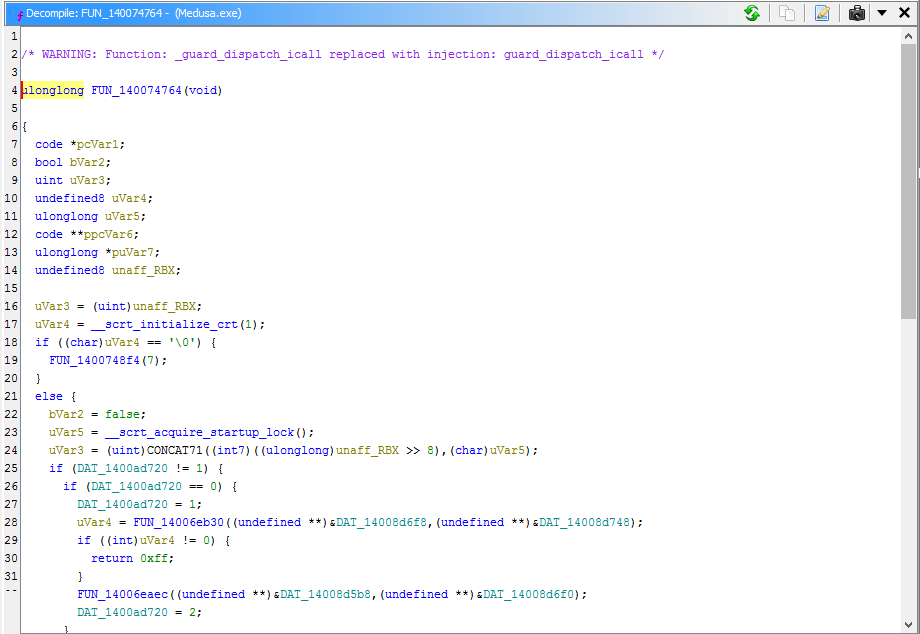The height and width of the screenshot is (634, 920).
Task: Close the Decompile panel
Action: coord(904,13)
